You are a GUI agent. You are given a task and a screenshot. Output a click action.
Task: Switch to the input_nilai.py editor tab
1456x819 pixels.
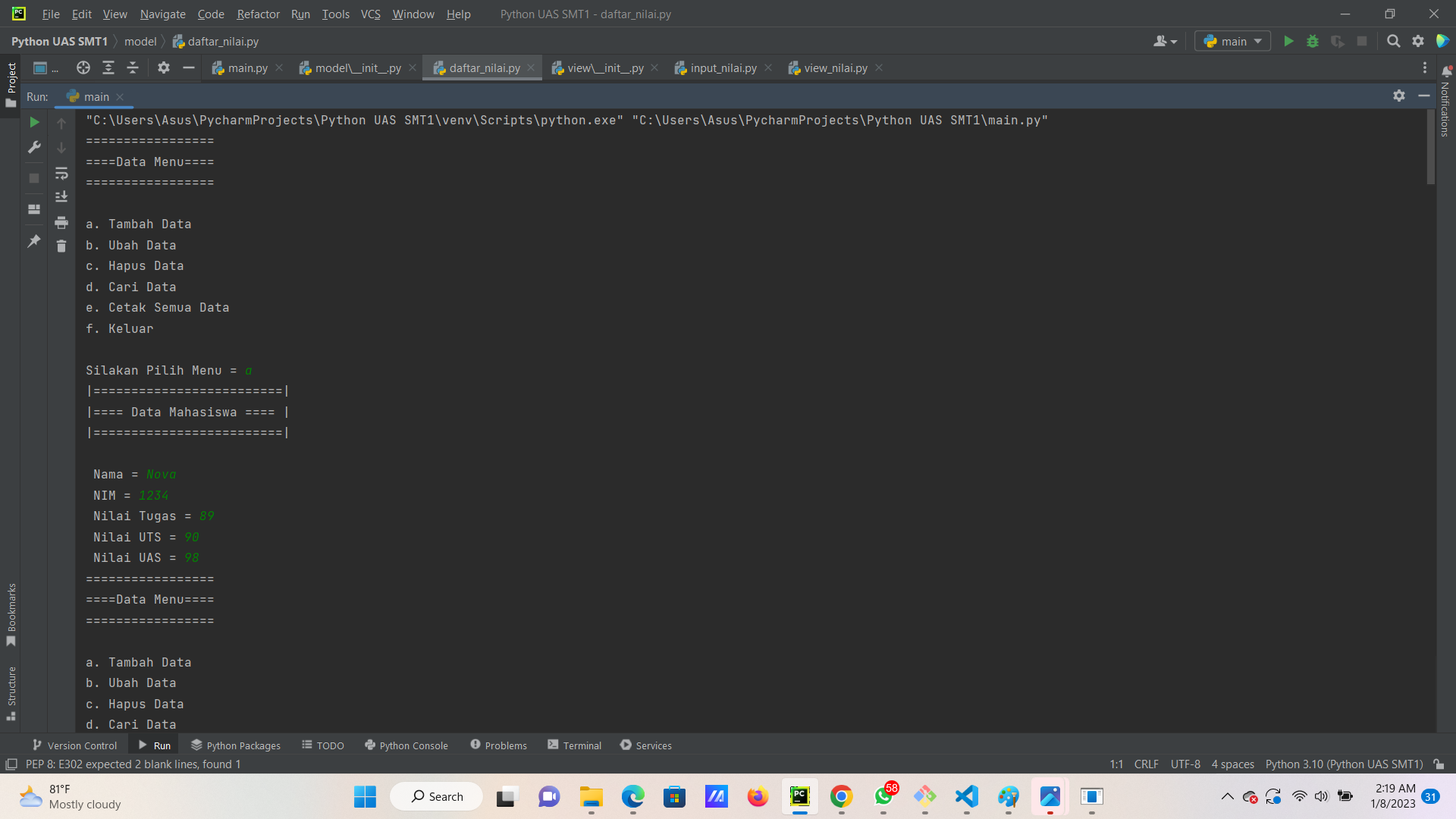723,68
